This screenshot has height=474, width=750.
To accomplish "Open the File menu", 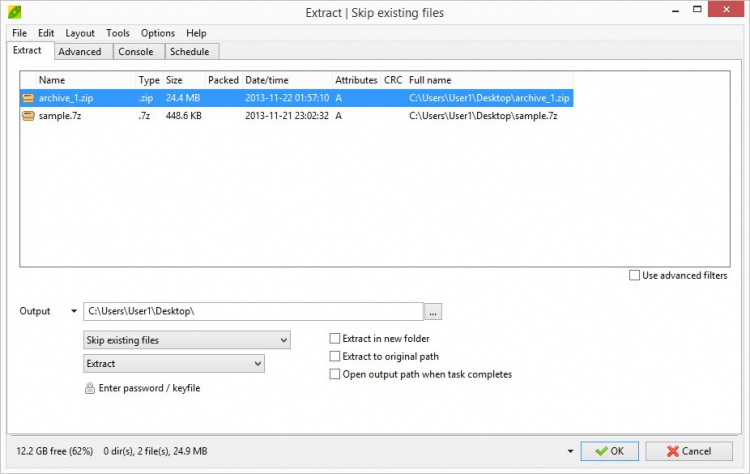I will pos(20,33).
